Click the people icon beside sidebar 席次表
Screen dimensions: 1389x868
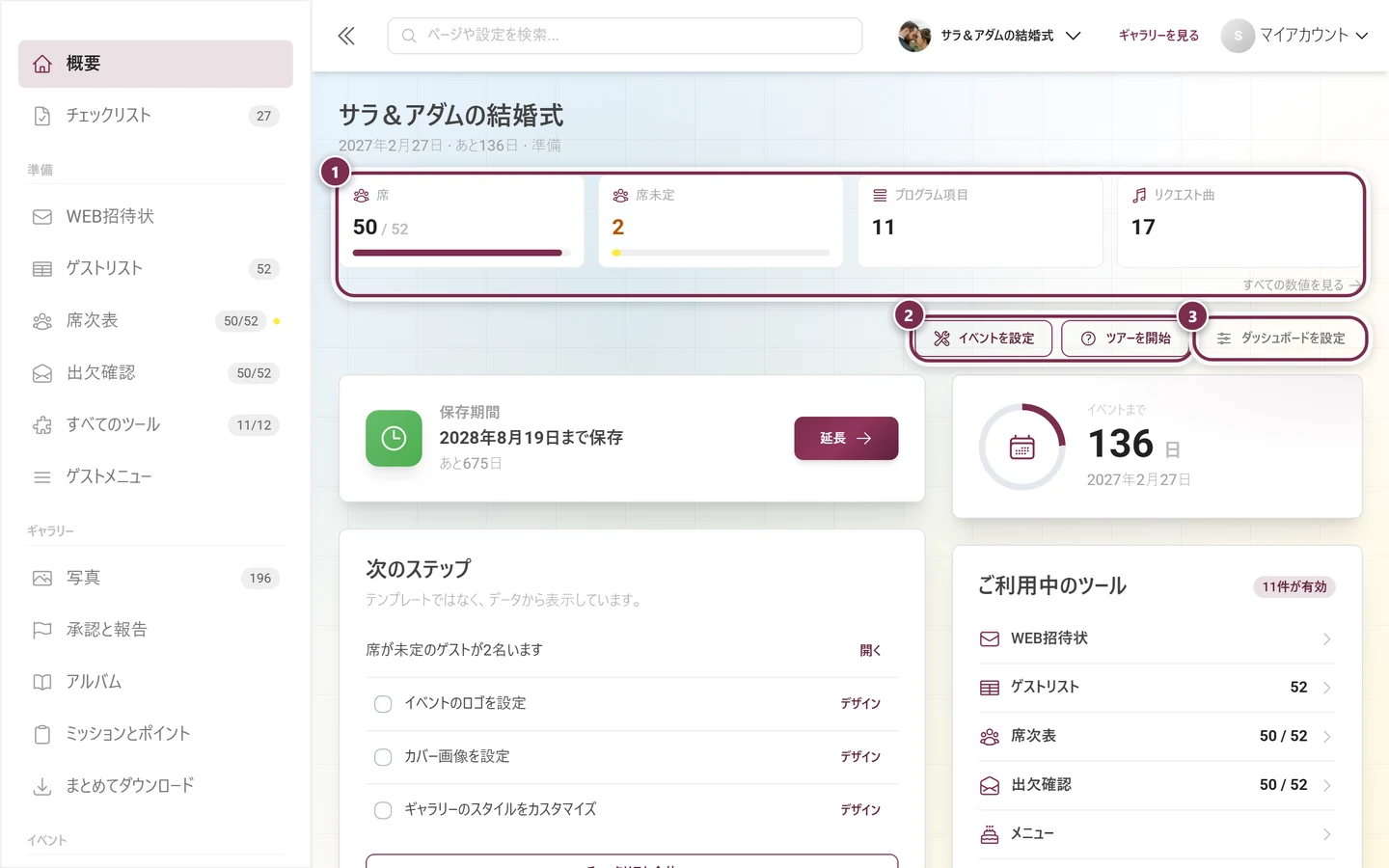coord(42,321)
